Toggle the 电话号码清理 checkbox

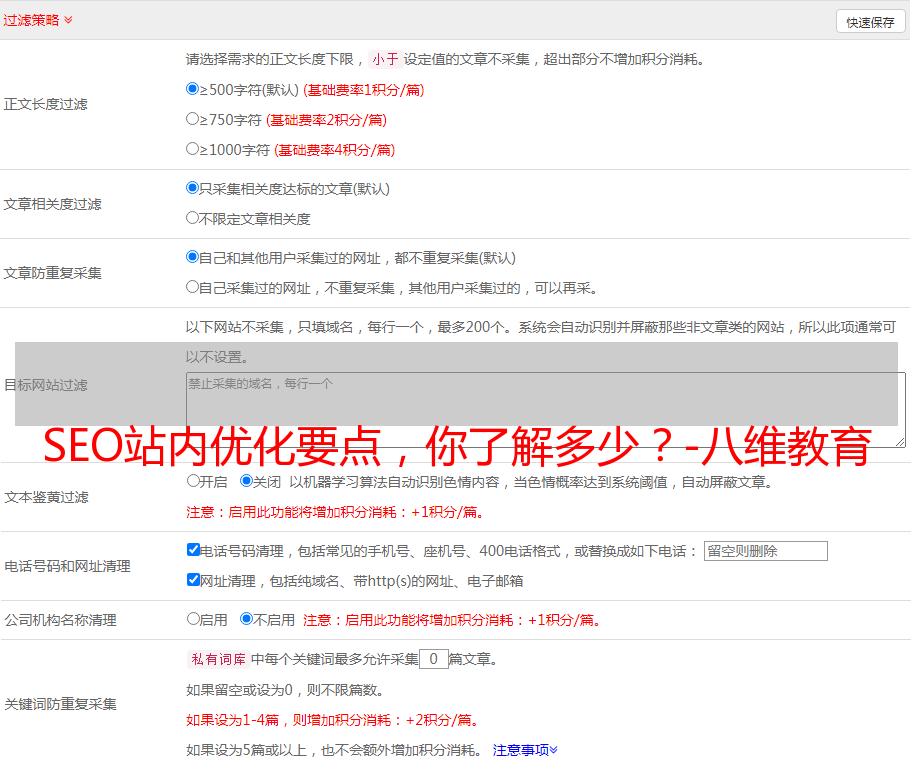(193, 550)
